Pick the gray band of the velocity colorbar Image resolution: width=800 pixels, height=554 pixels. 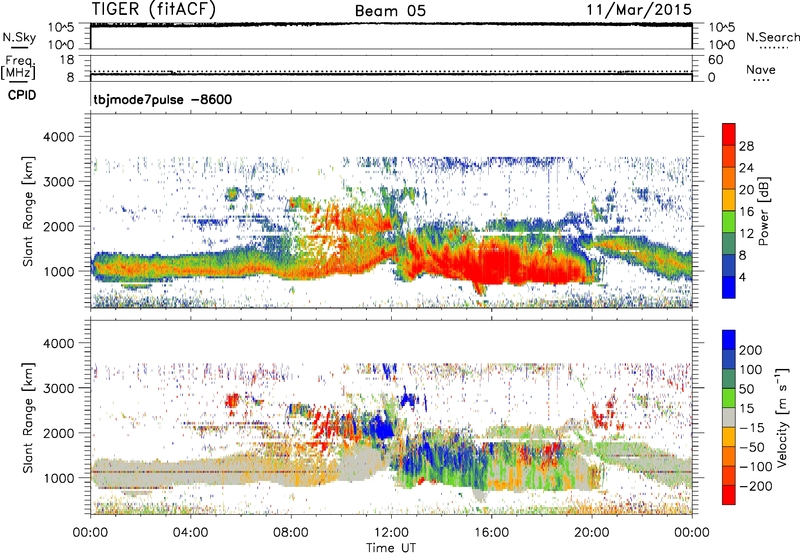[729, 418]
